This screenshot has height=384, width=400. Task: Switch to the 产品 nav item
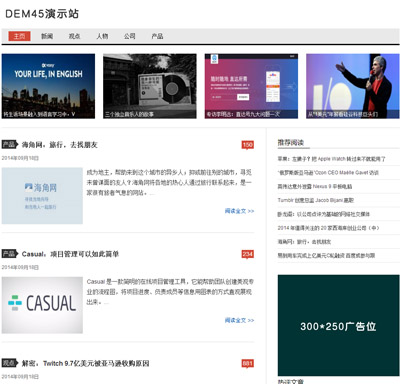click(x=157, y=36)
